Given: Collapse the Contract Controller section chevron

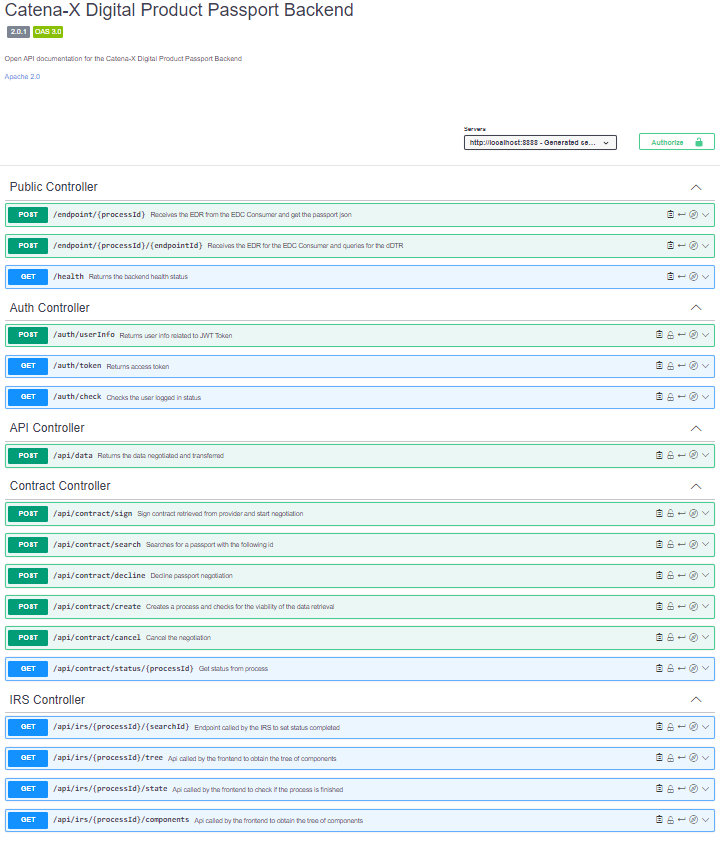Looking at the screenshot, I should pyautogui.click(x=696, y=486).
